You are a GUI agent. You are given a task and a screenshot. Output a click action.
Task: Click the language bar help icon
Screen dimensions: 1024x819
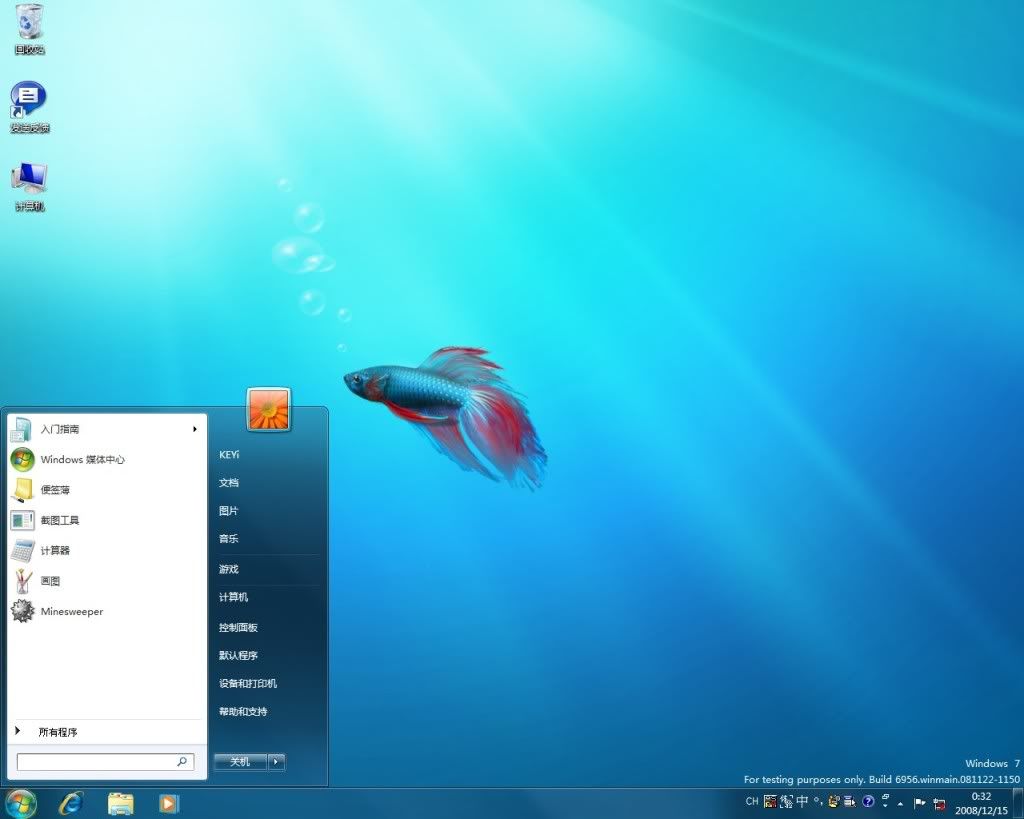[x=868, y=801]
